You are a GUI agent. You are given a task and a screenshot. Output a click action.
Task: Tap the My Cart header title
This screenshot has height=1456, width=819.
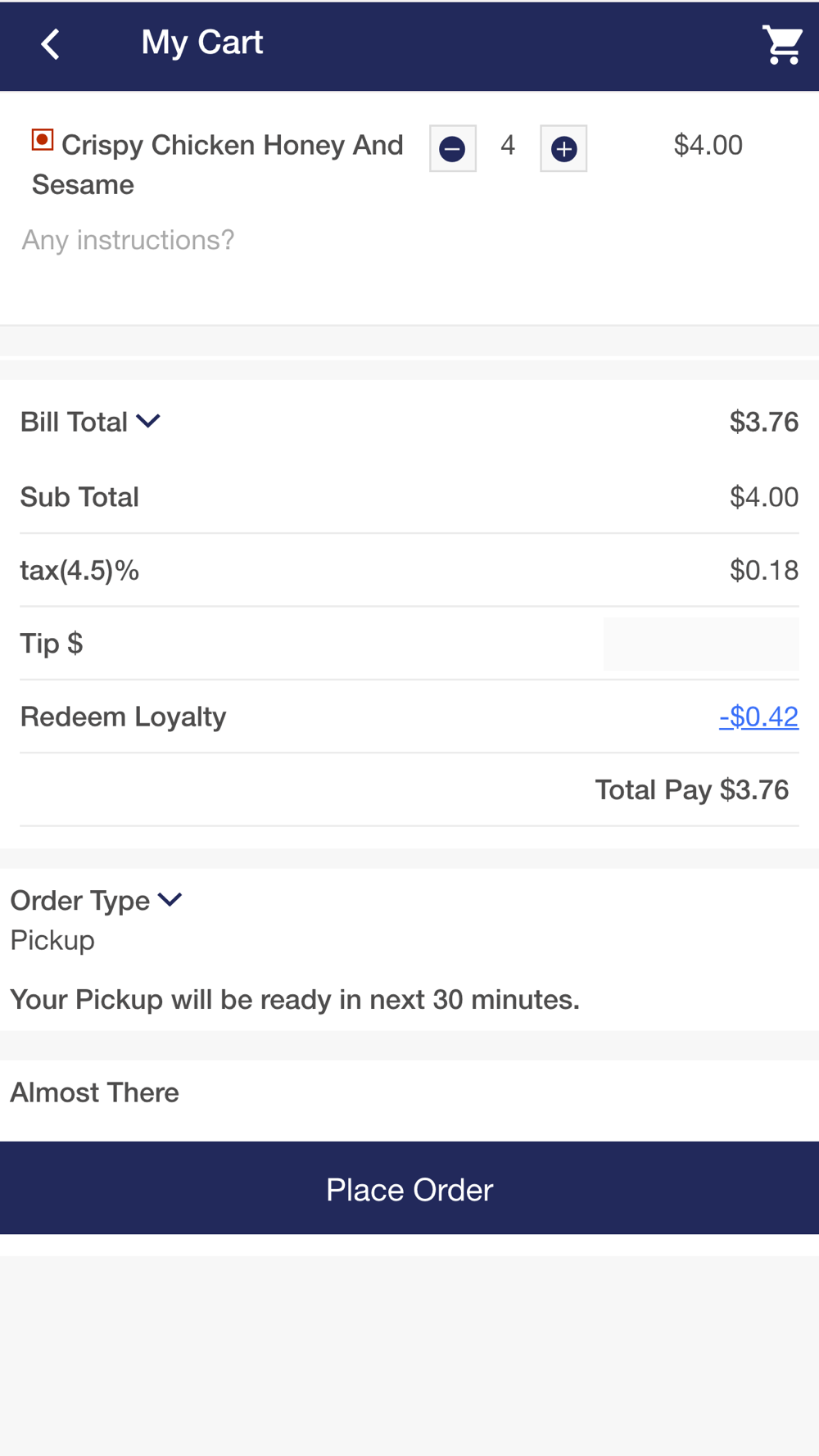(x=202, y=43)
